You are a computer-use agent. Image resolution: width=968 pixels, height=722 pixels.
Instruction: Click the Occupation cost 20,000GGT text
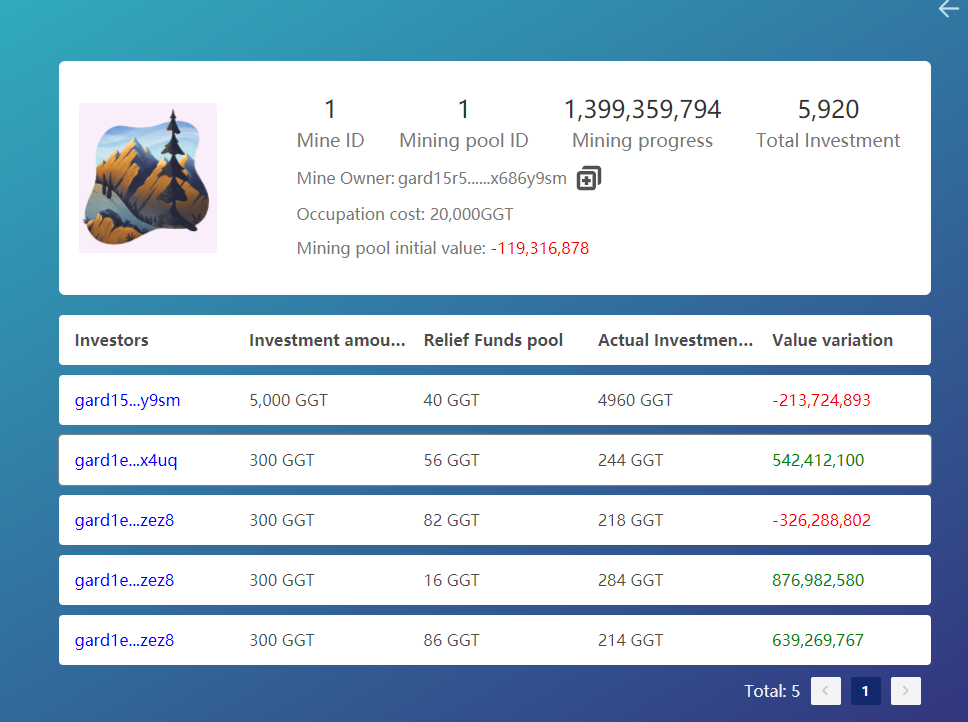(x=405, y=214)
